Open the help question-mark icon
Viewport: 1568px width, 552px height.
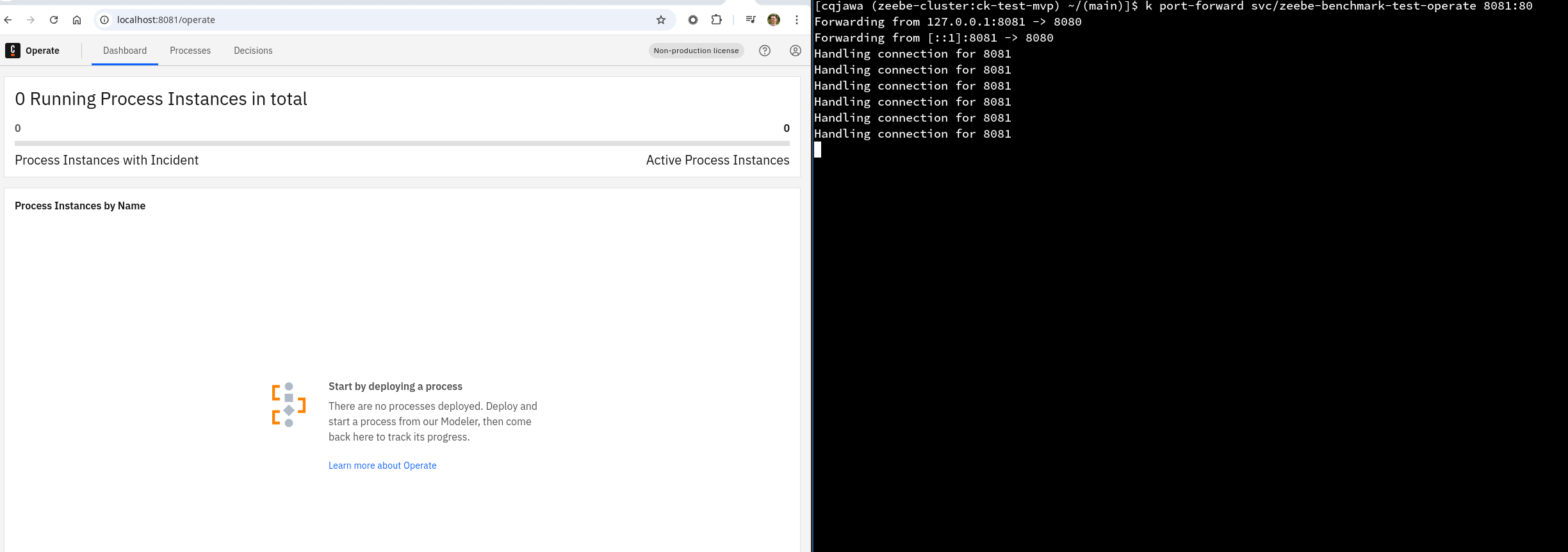pyautogui.click(x=765, y=51)
